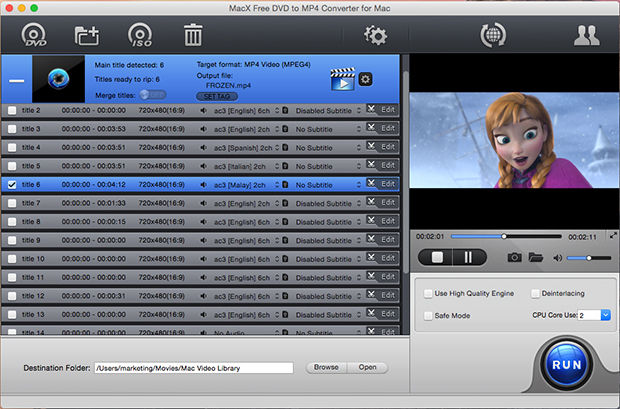Check the title 11 checkbox
Viewport: 620px width, 409px height.
click(x=12, y=277)
